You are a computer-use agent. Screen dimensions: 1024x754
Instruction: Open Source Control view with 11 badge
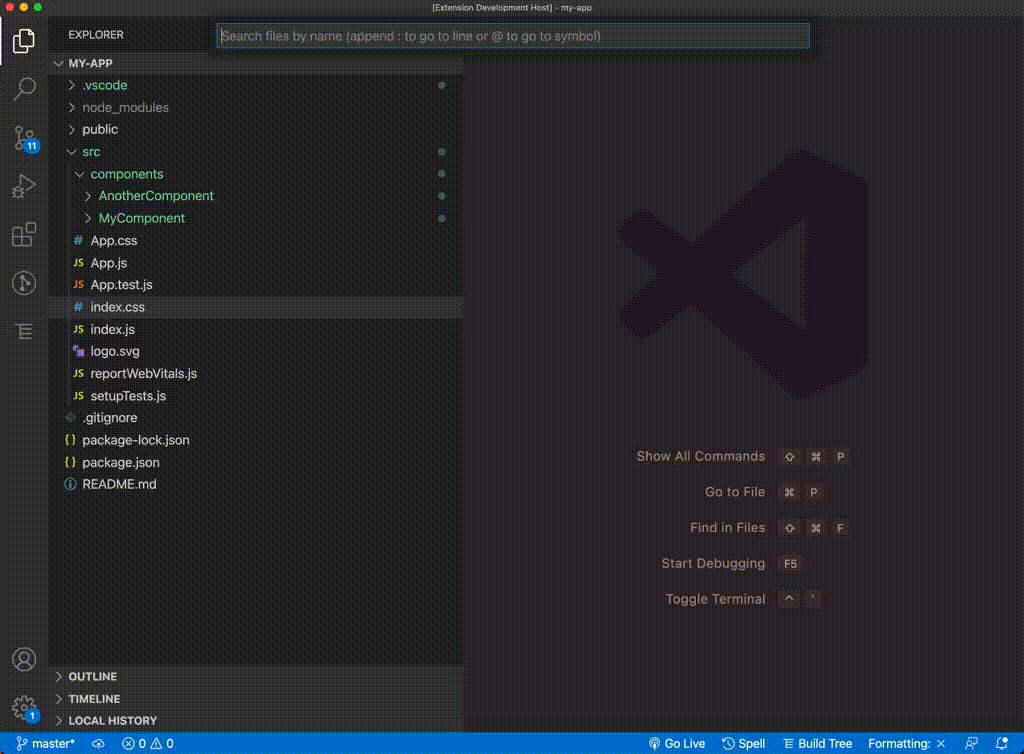pos(25,138)
